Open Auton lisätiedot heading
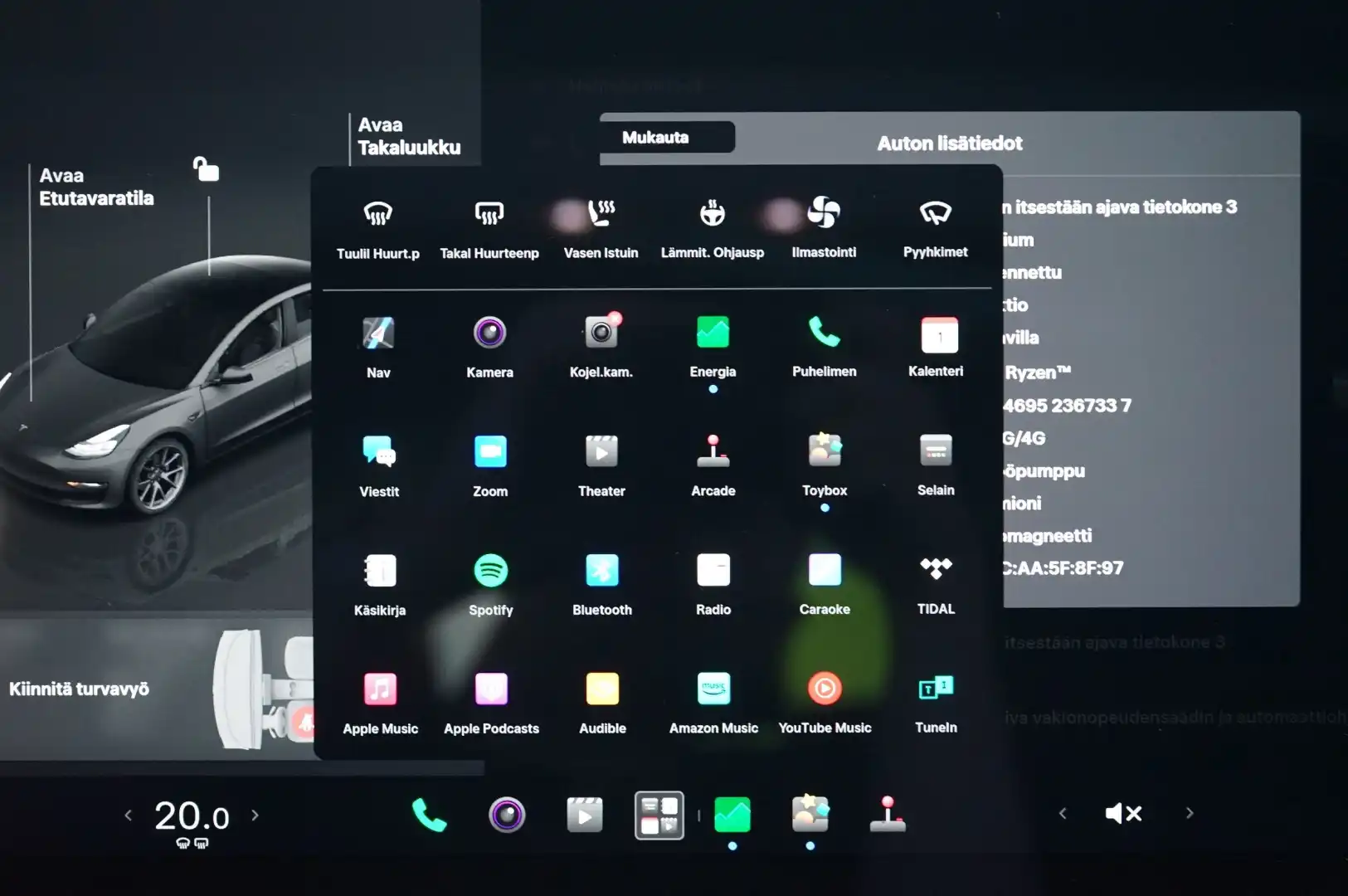This screenshot has height=896, width=1348. 950,144
